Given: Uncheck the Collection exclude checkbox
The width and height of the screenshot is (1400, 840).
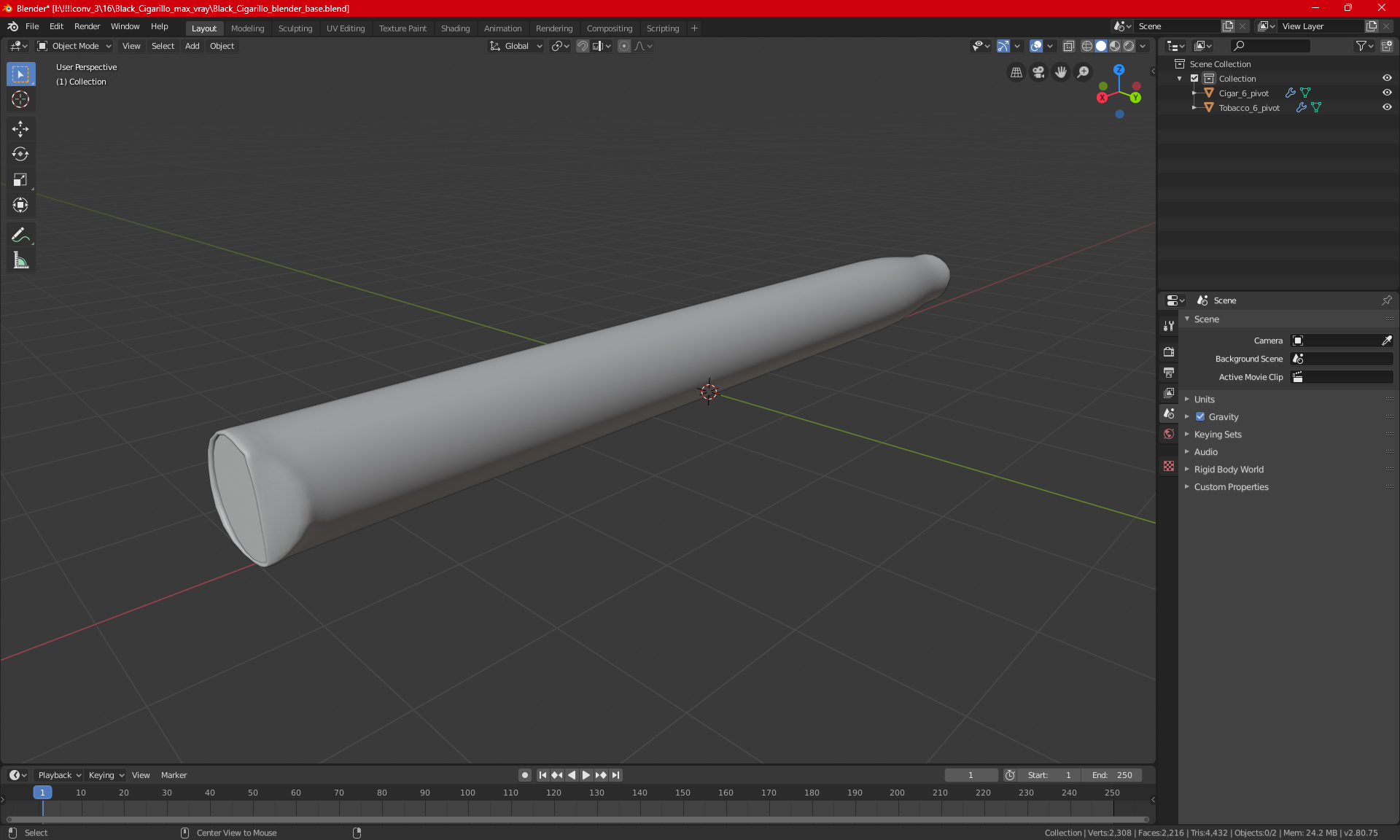Looking at the screenshot, I should (x=1194, y=79).
